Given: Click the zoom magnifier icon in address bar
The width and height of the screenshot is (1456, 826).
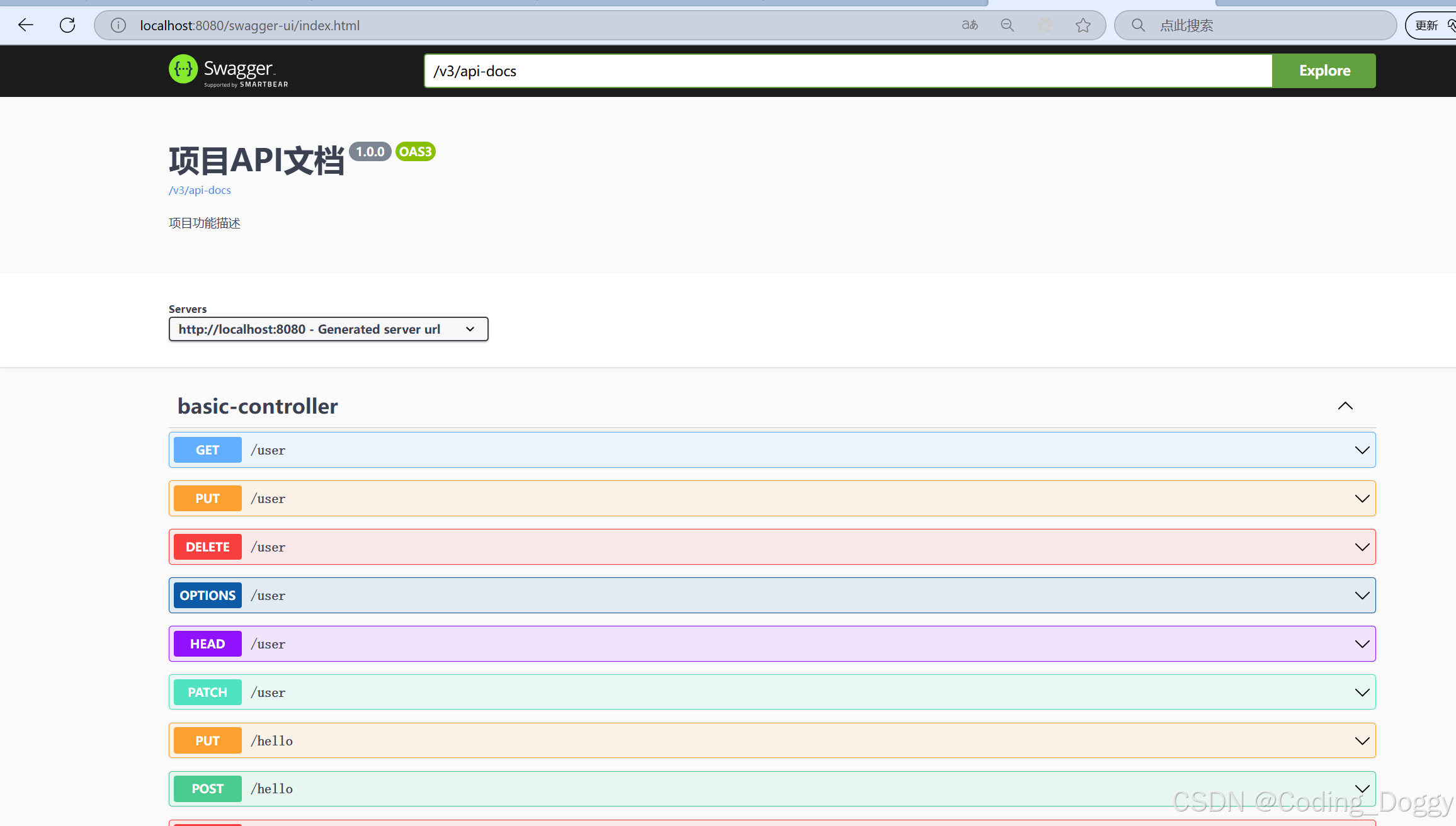Looking at the screenshot, I should pos(1008,25).
